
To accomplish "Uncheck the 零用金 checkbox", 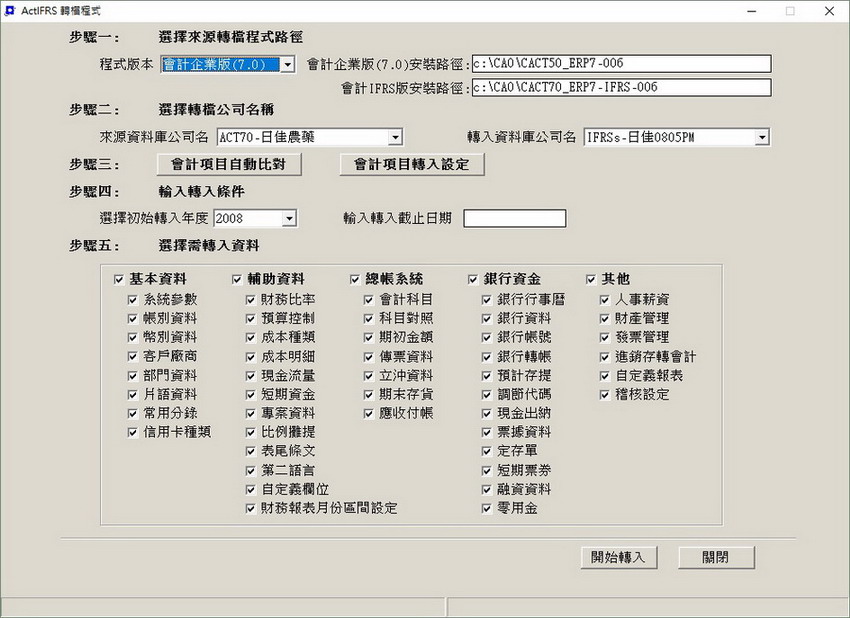I will tap(486, 508).
